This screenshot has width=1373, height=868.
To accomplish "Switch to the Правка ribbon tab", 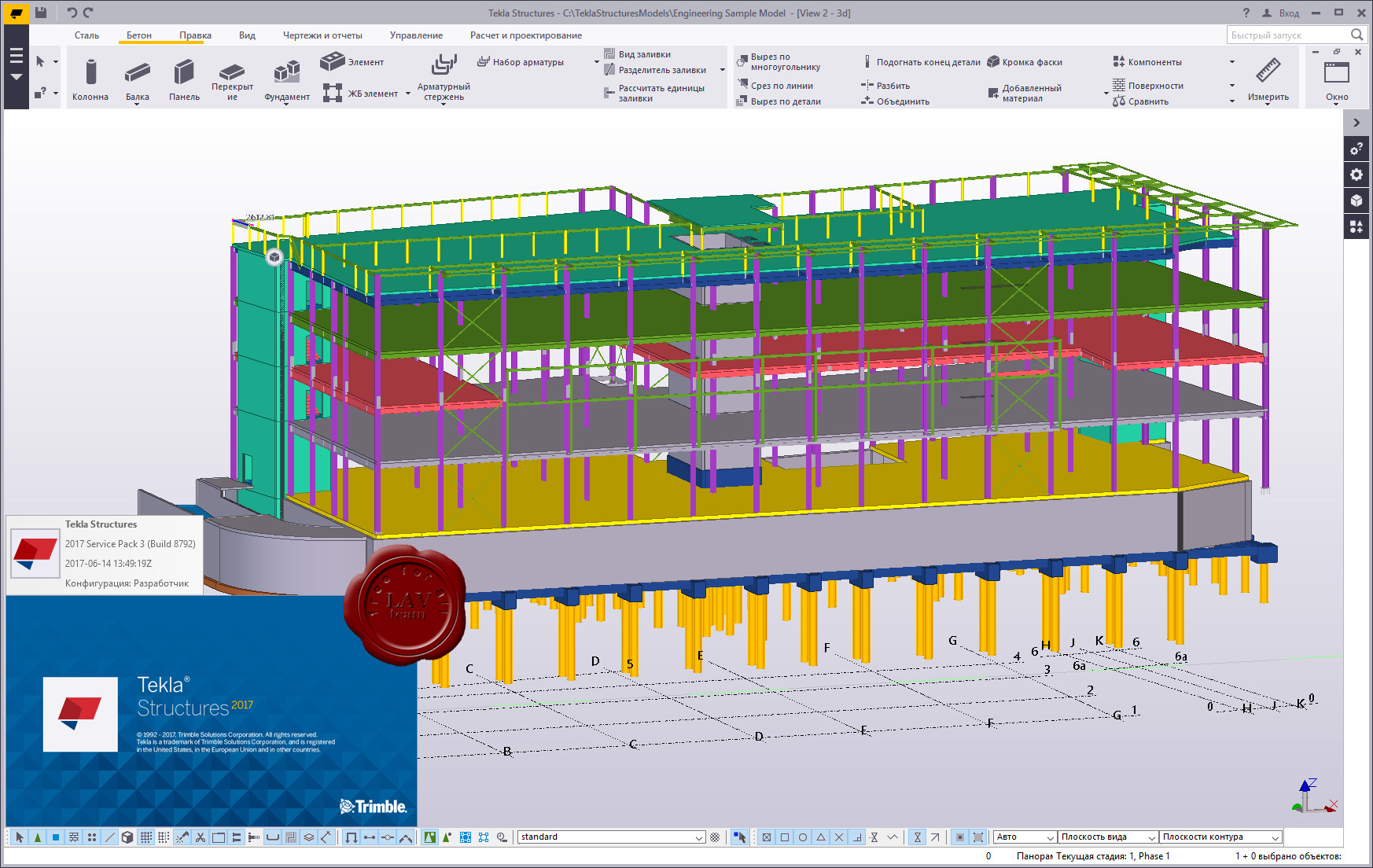I will pyautogui.click(x=195, y=35).
